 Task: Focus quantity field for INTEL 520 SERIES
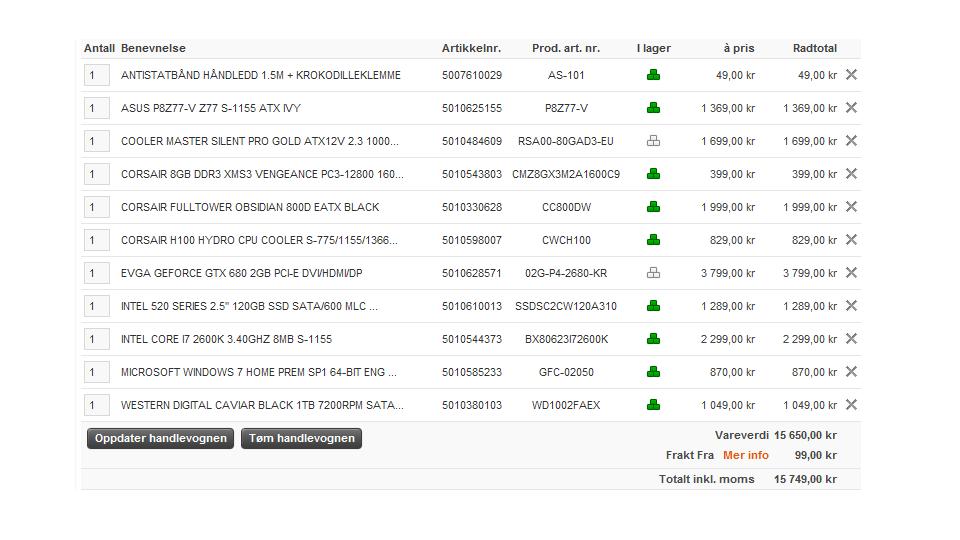pyautogui.click(x=97, y=307)
